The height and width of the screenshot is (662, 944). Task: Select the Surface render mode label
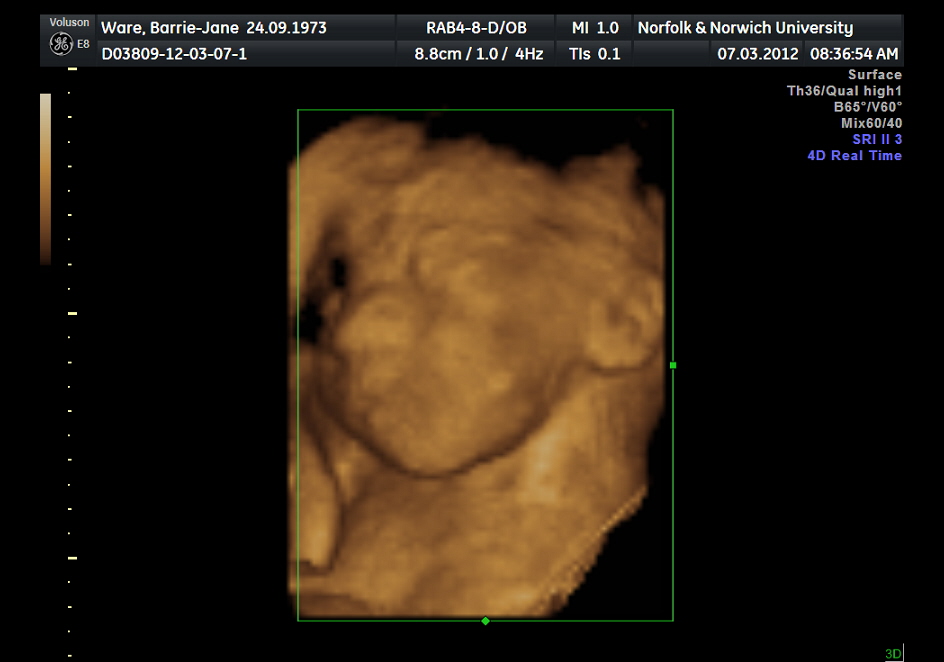pos(874,75)
